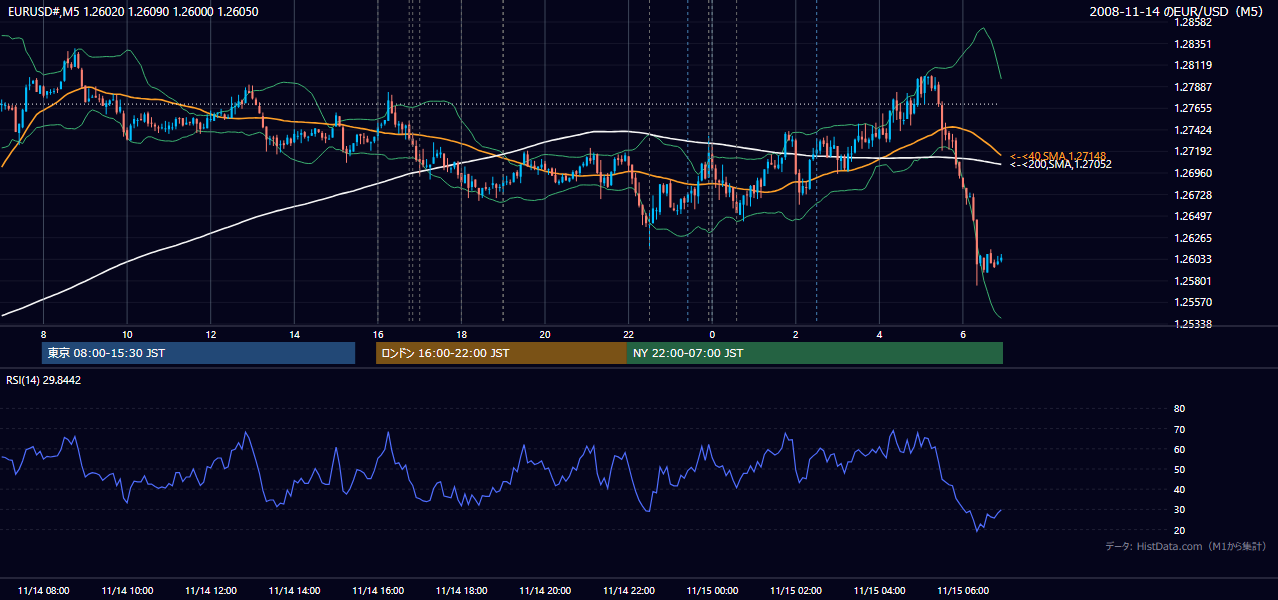Click the RSI 80 level label
The image size is (1278, 600).
pyautogui.click(x=1179, y=409)
